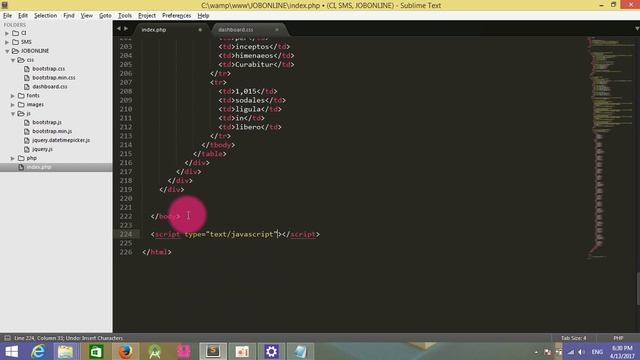Click the vertical scrollbar thumb
This screenshot has width=640, height=360.
tap(638, 288)
